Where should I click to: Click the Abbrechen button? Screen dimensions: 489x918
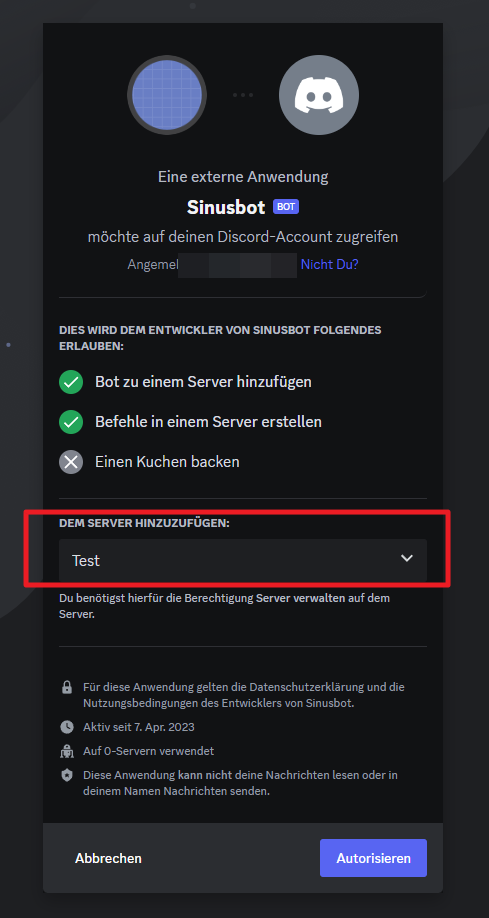(108, 858)
